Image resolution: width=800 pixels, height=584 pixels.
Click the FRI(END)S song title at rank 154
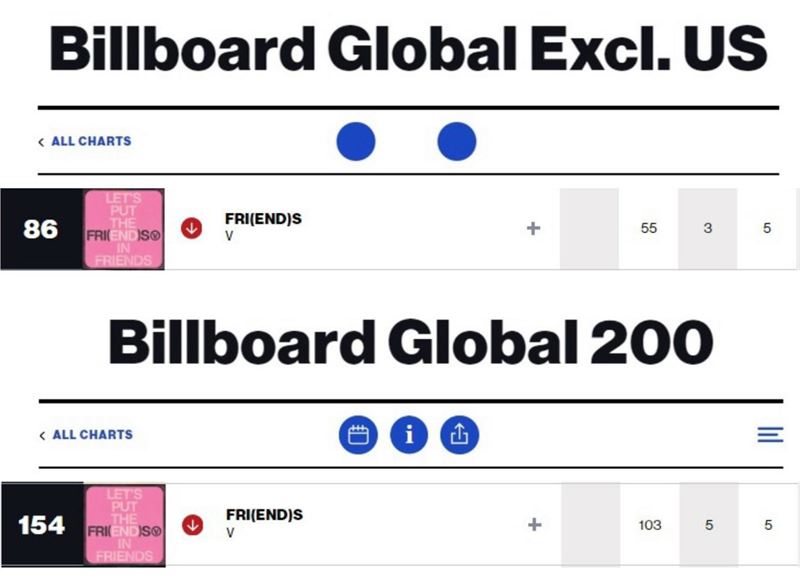click(264, 515)
